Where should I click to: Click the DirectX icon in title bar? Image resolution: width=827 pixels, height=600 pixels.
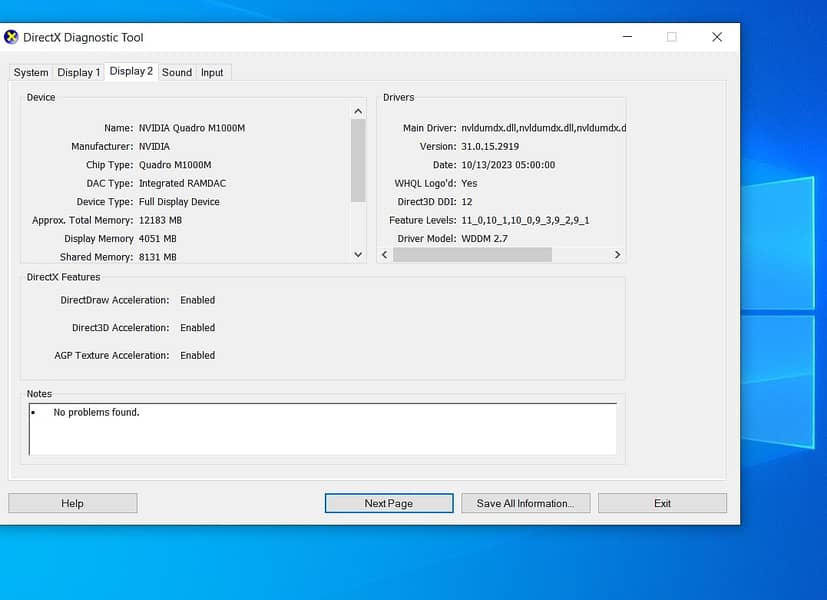click(x=12, y=37)
